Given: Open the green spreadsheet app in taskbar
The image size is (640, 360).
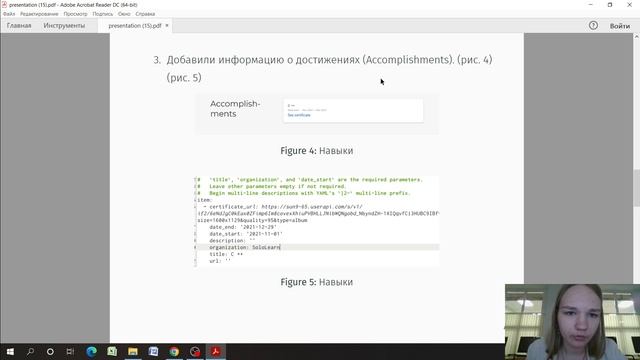Looking at the screenshot, I should point(112,351).
